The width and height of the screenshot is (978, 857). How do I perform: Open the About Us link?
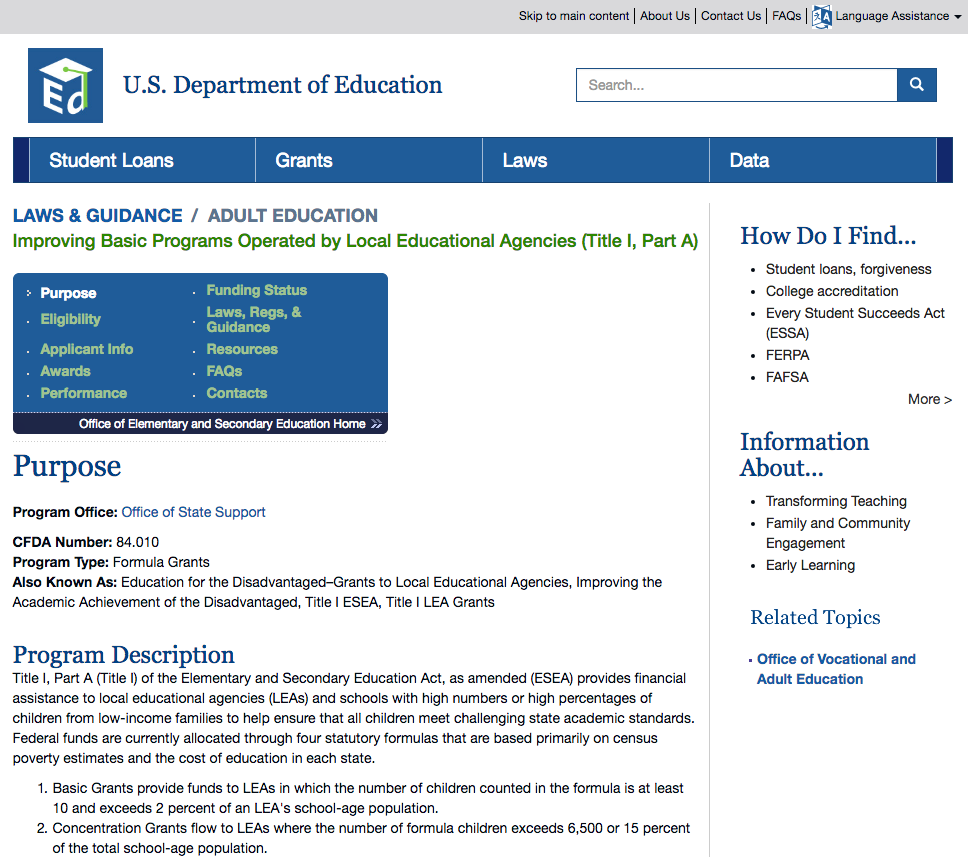[665, 16]
